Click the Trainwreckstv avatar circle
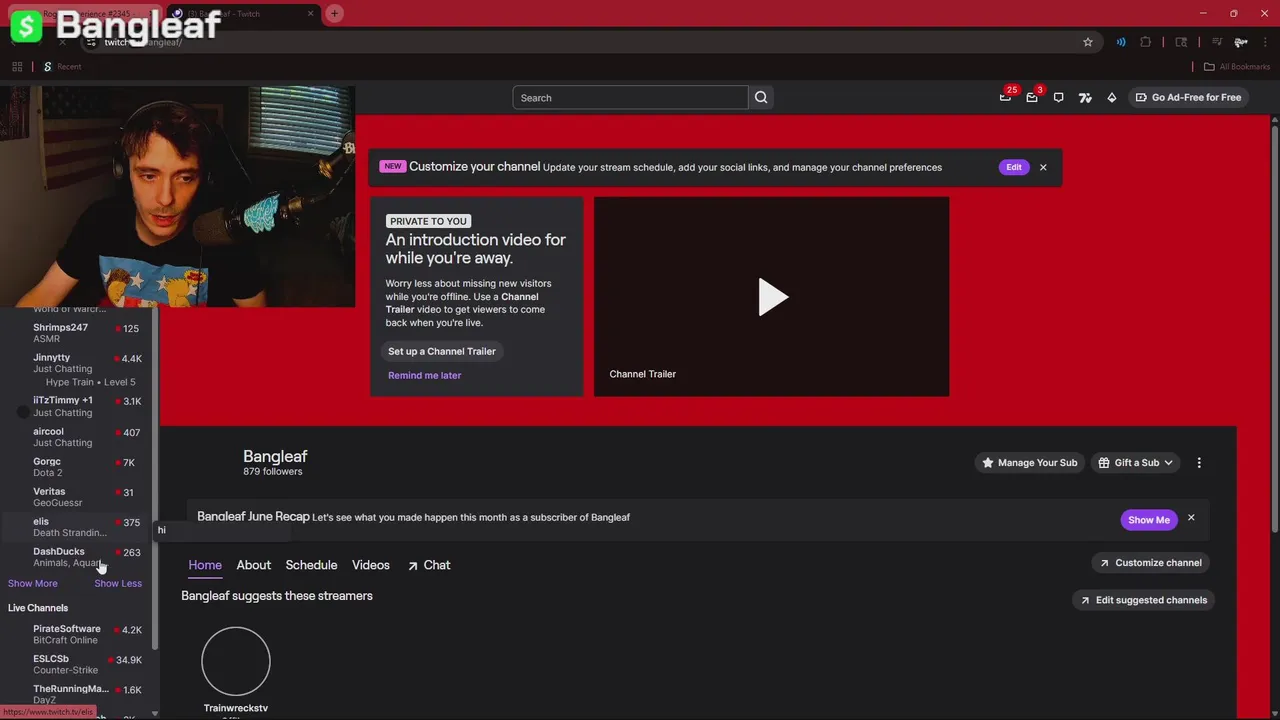The height and width of the screenshot is (720, 1280). point(236,661)
